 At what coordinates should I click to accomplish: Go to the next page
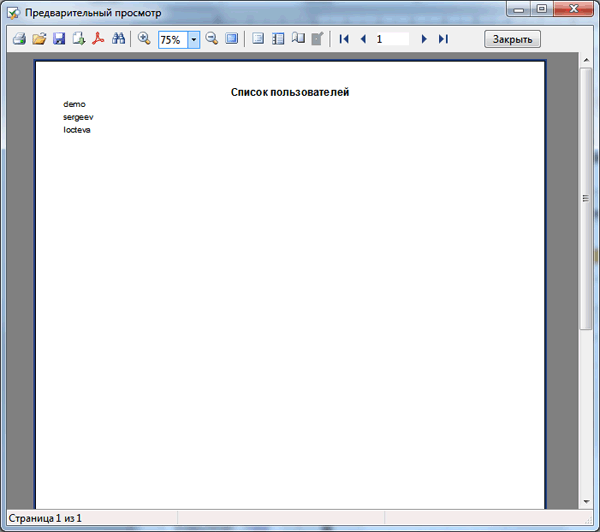424,39
